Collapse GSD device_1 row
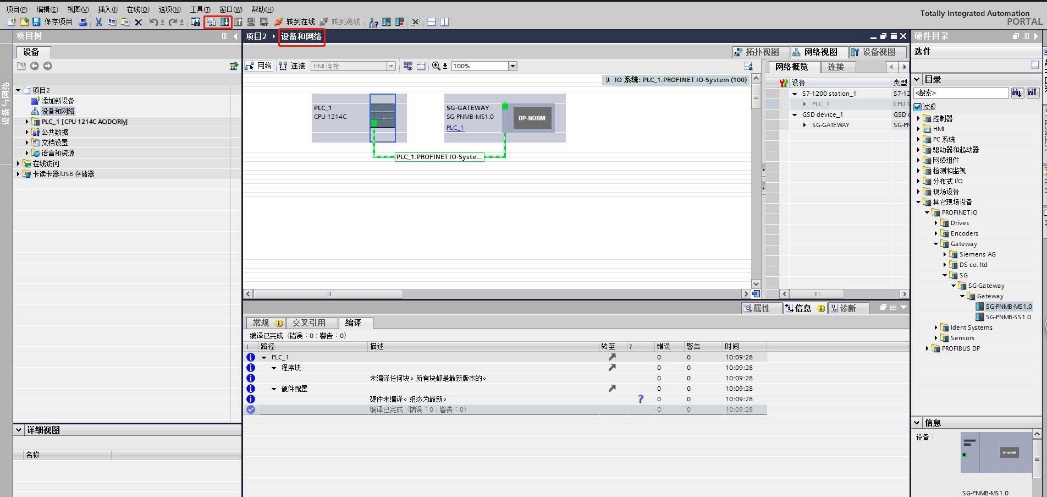Image resolution: width=1047 pixels, height=497 pixels. click(795, 115)
